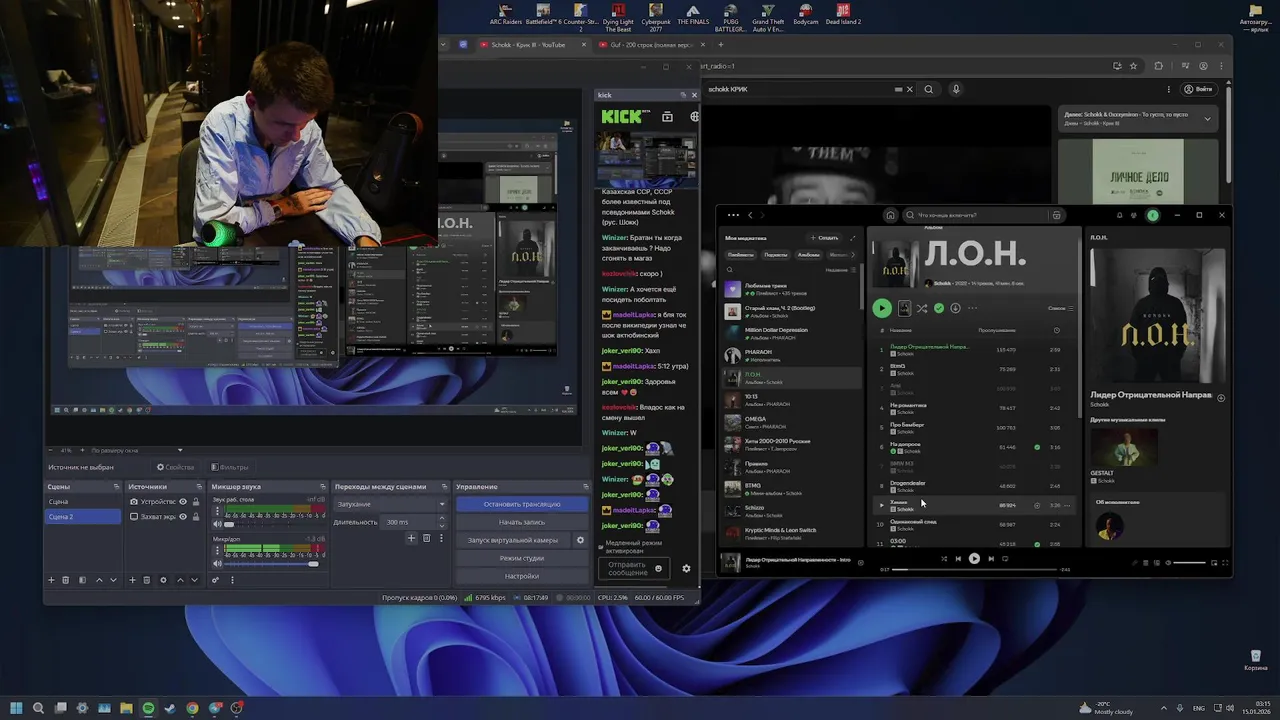Open Steam from Windows taskbar
Viewport: 1280px width, 720px height.
tap(170, 708)
